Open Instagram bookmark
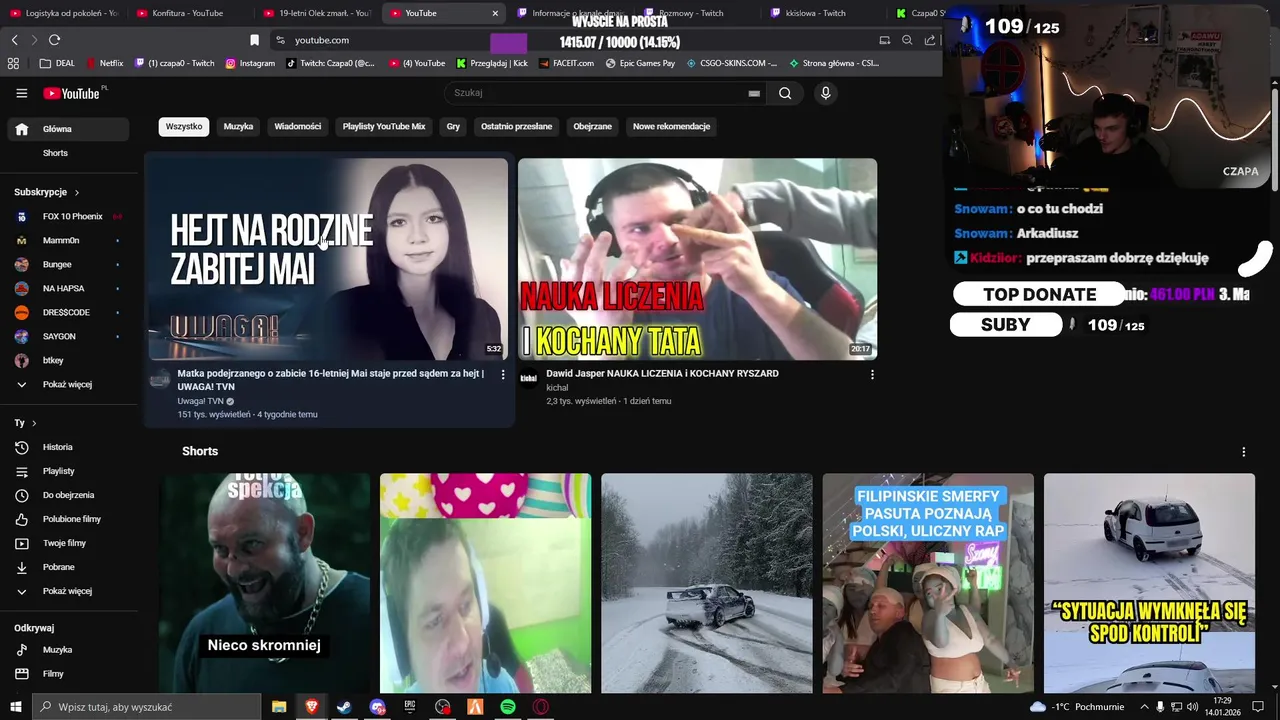This screenshot has width=1280, height=720. (x=250, y=63)
